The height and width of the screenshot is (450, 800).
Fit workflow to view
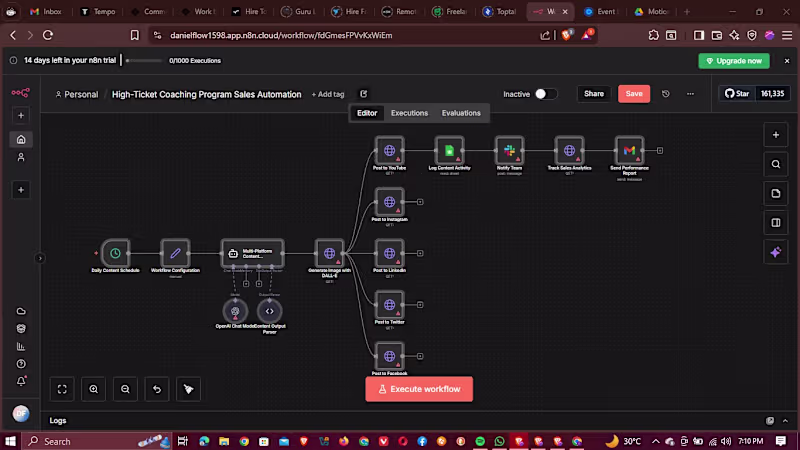coord(62,389)
